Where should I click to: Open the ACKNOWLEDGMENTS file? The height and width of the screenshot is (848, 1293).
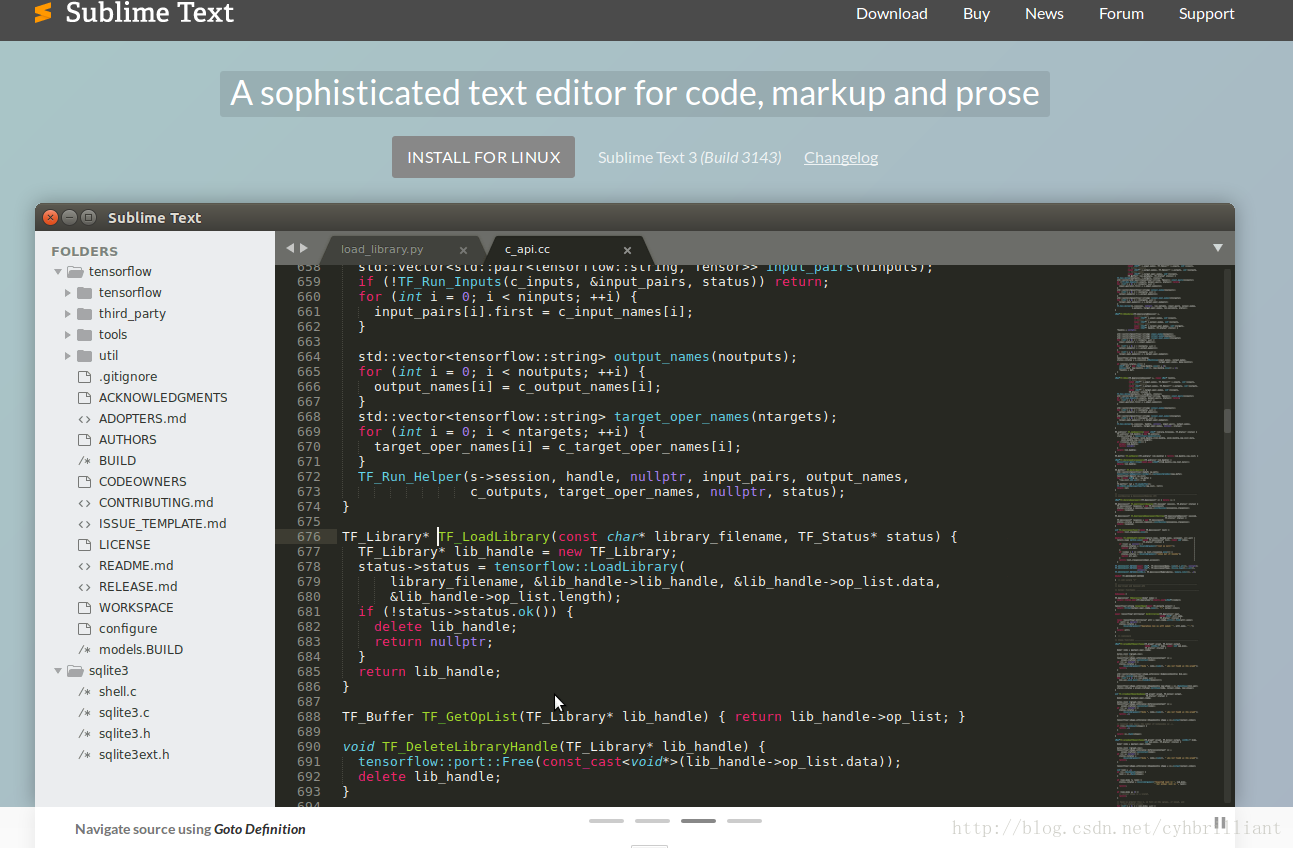pos(163,398)
